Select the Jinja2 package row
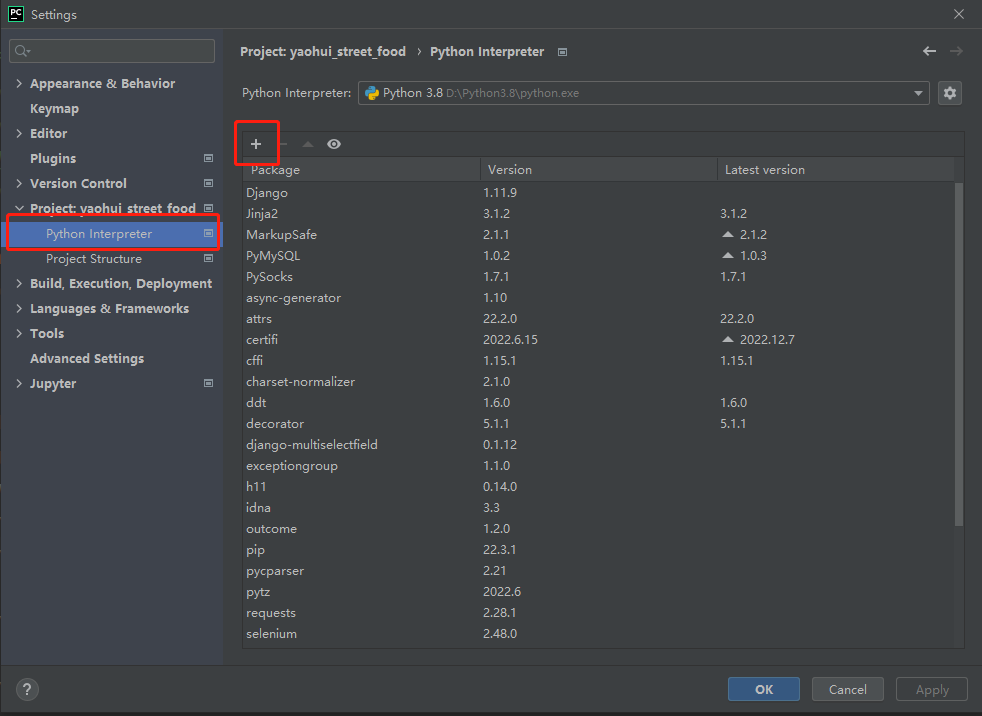The image size is (982, 716). tap(599, 214)
